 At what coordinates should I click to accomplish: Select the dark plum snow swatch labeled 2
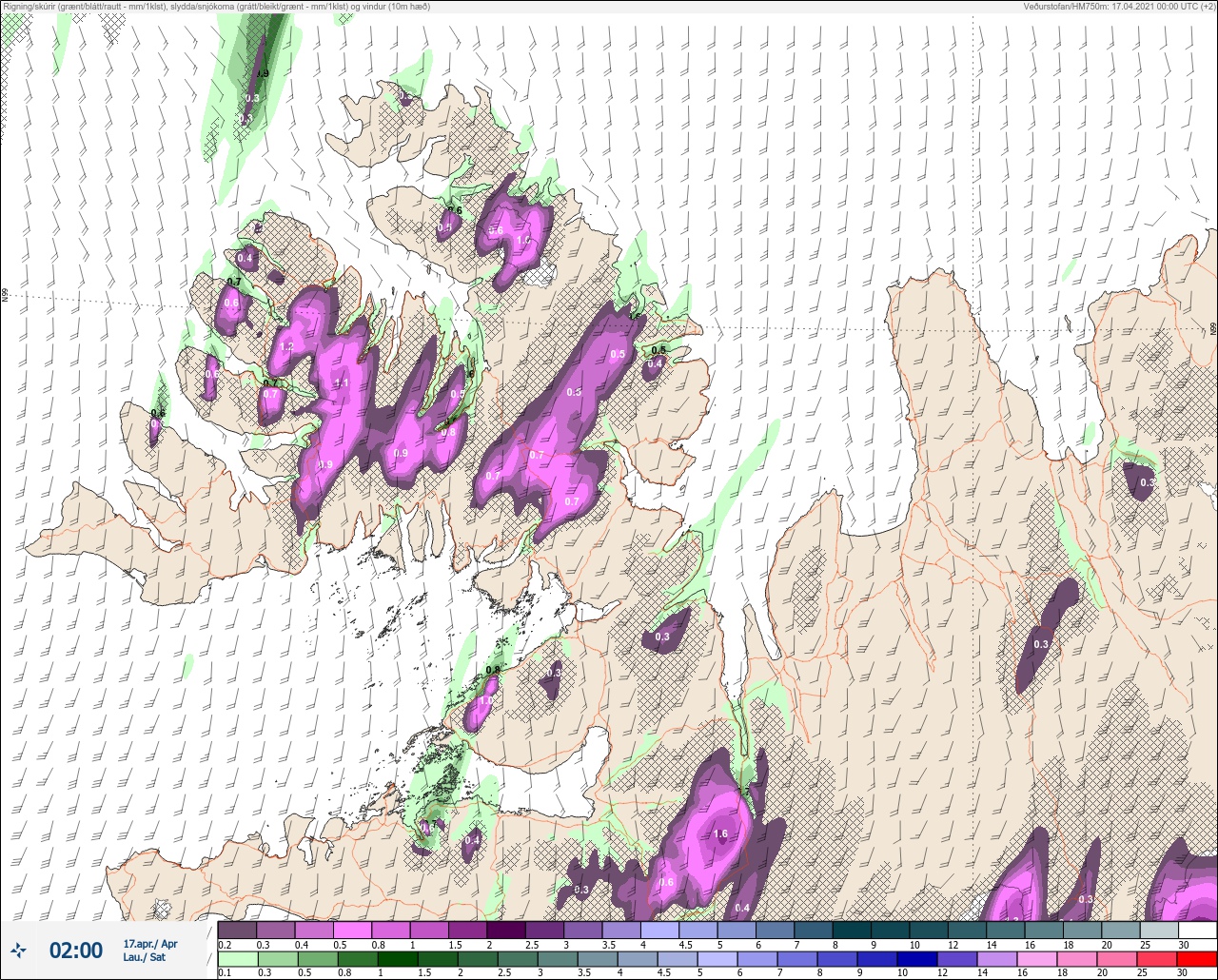[x=505, y=930]
